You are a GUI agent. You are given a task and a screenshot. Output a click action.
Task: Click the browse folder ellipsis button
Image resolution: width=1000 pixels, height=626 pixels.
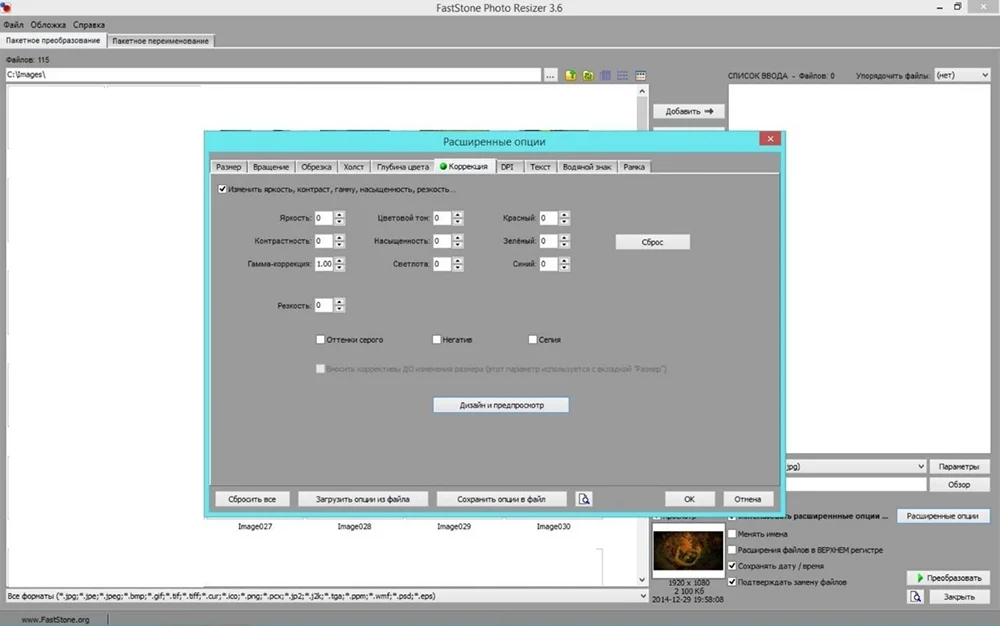[550, 75]
